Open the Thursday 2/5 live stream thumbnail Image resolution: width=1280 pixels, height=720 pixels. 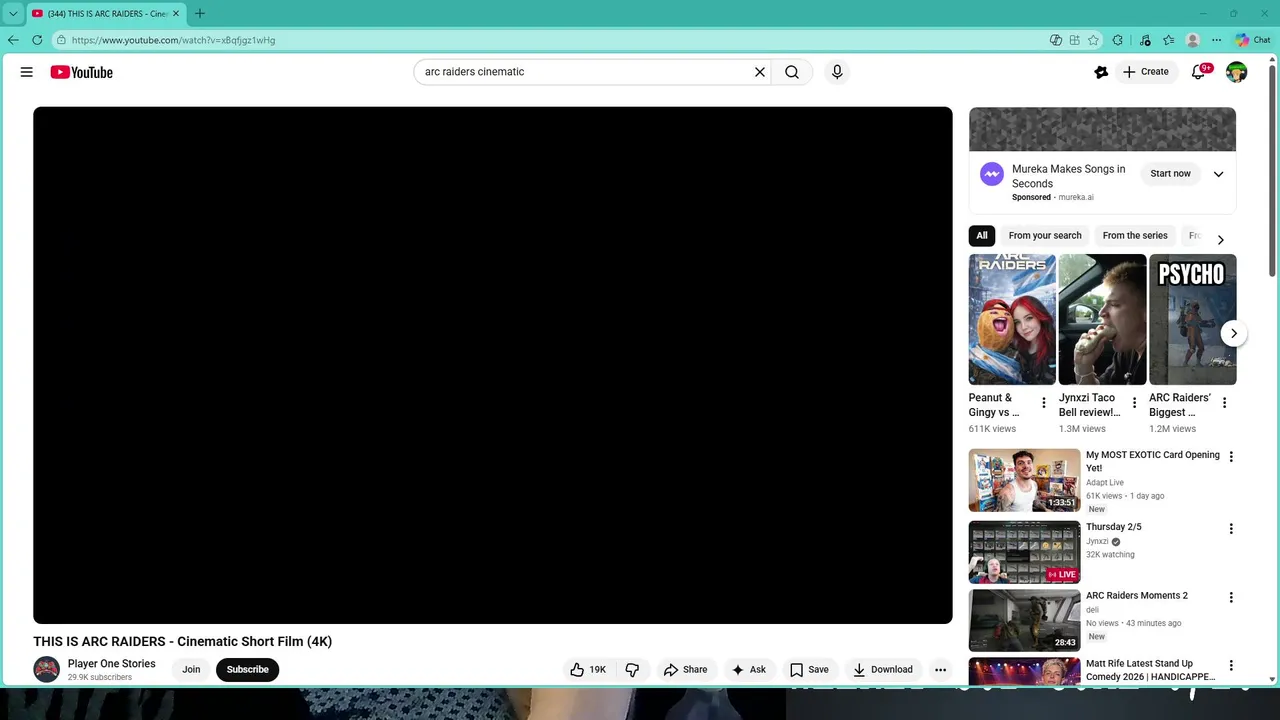1024,552
